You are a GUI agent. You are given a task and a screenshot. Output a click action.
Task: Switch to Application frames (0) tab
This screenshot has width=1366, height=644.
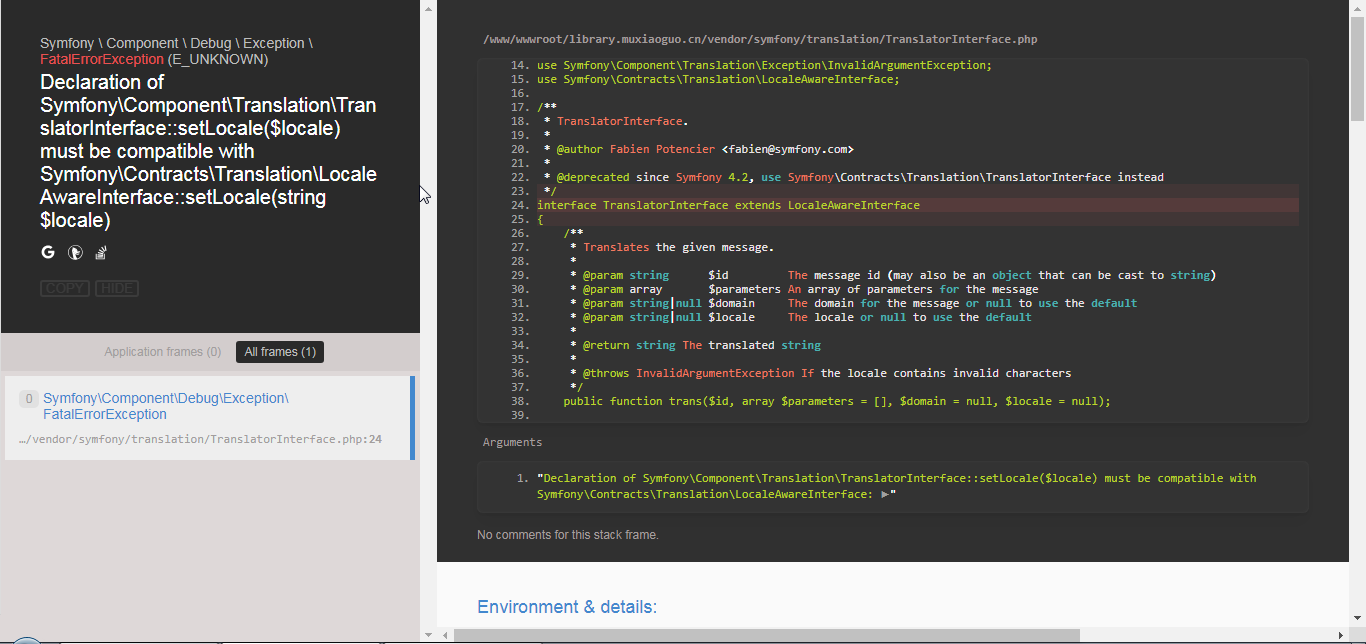pyautogui.click(x=163, y=352)
